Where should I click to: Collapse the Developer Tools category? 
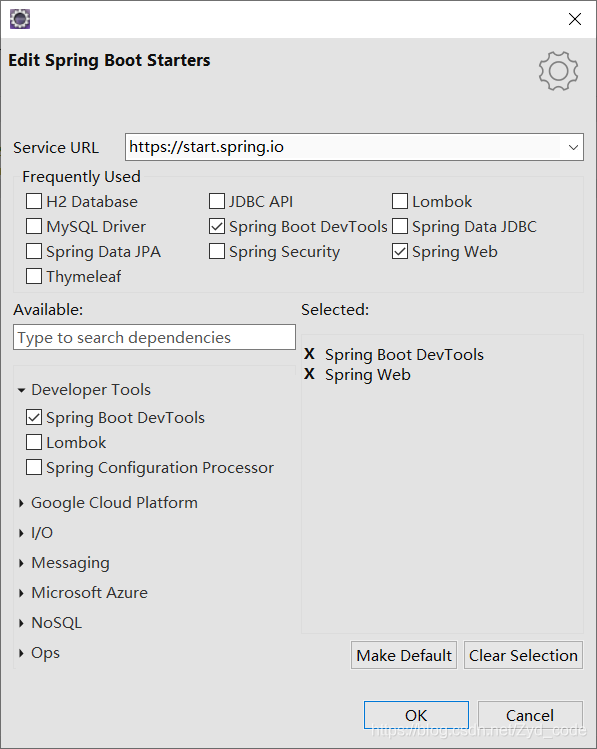tap(21, 390)
